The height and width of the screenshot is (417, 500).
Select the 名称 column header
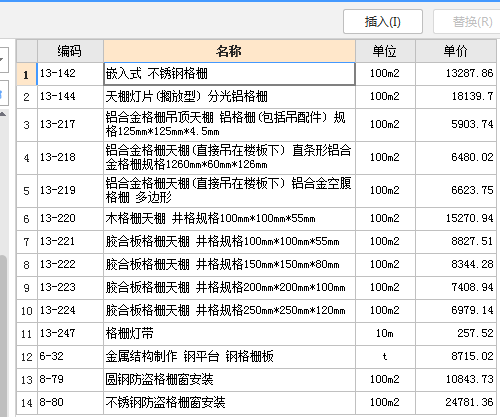(x=229, y=51)
